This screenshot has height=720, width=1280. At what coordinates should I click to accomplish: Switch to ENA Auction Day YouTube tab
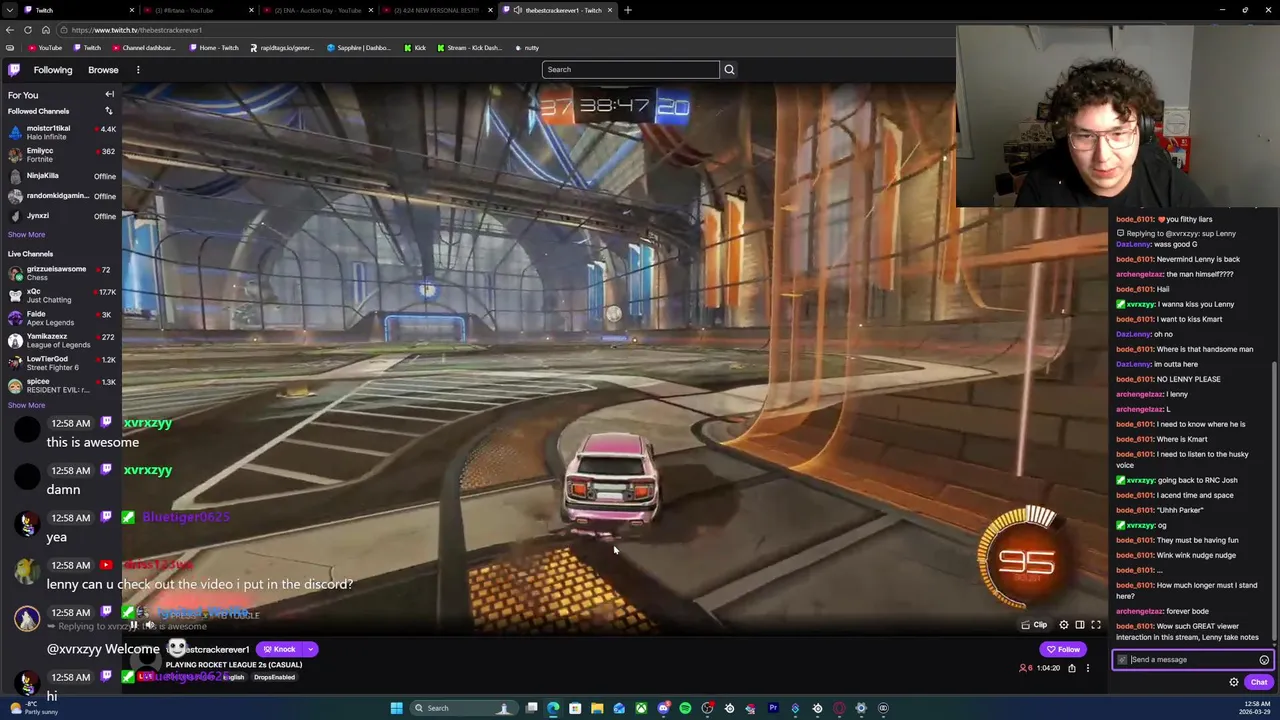(x=316, y=10)
